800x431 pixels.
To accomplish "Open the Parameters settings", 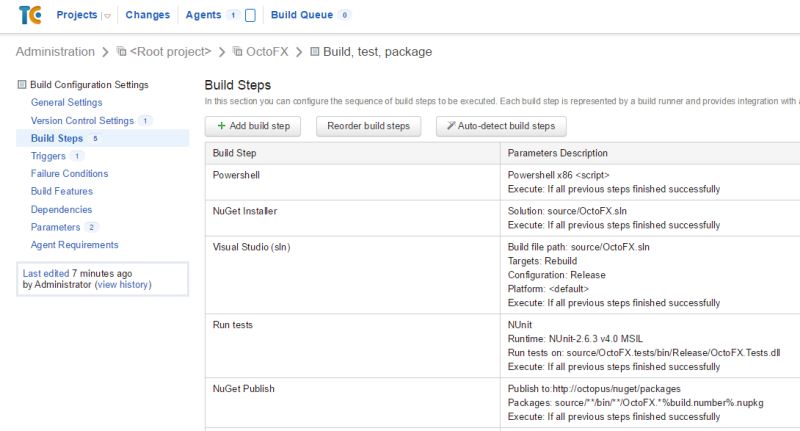I will (x=55, y=227).
